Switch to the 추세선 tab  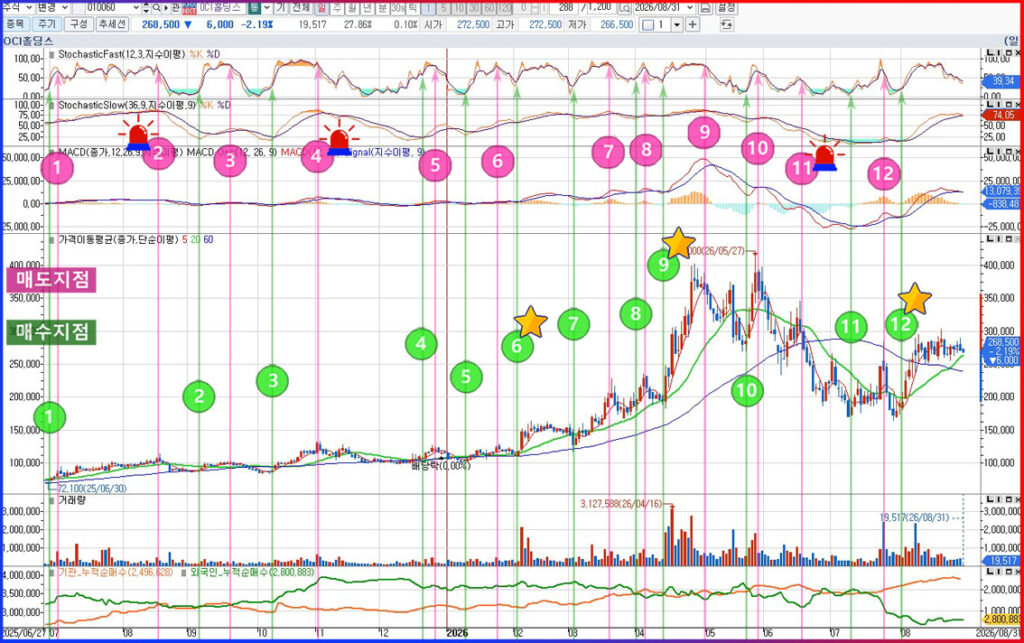(112, 24)
